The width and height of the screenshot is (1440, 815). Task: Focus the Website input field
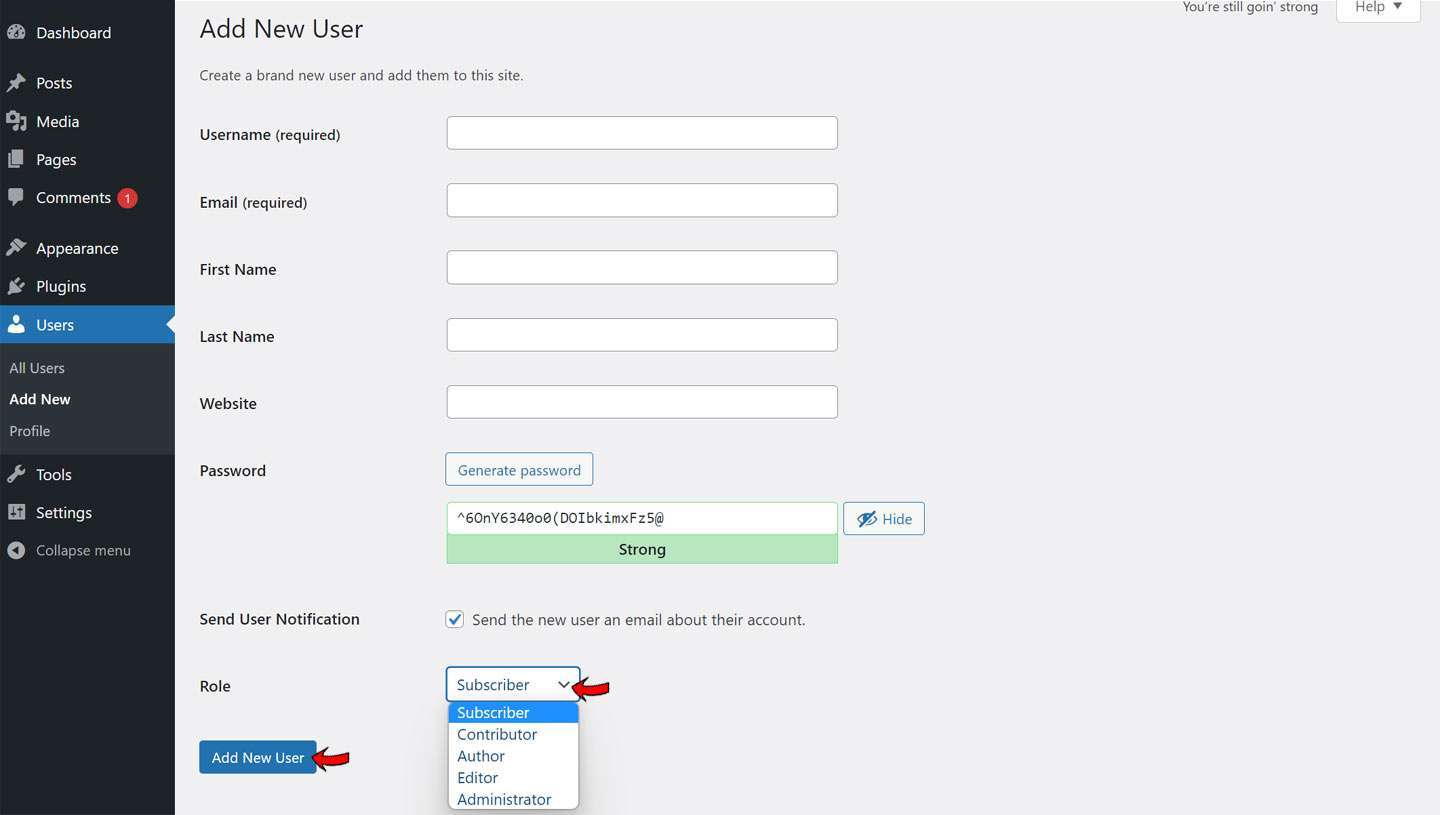(642, 402)
